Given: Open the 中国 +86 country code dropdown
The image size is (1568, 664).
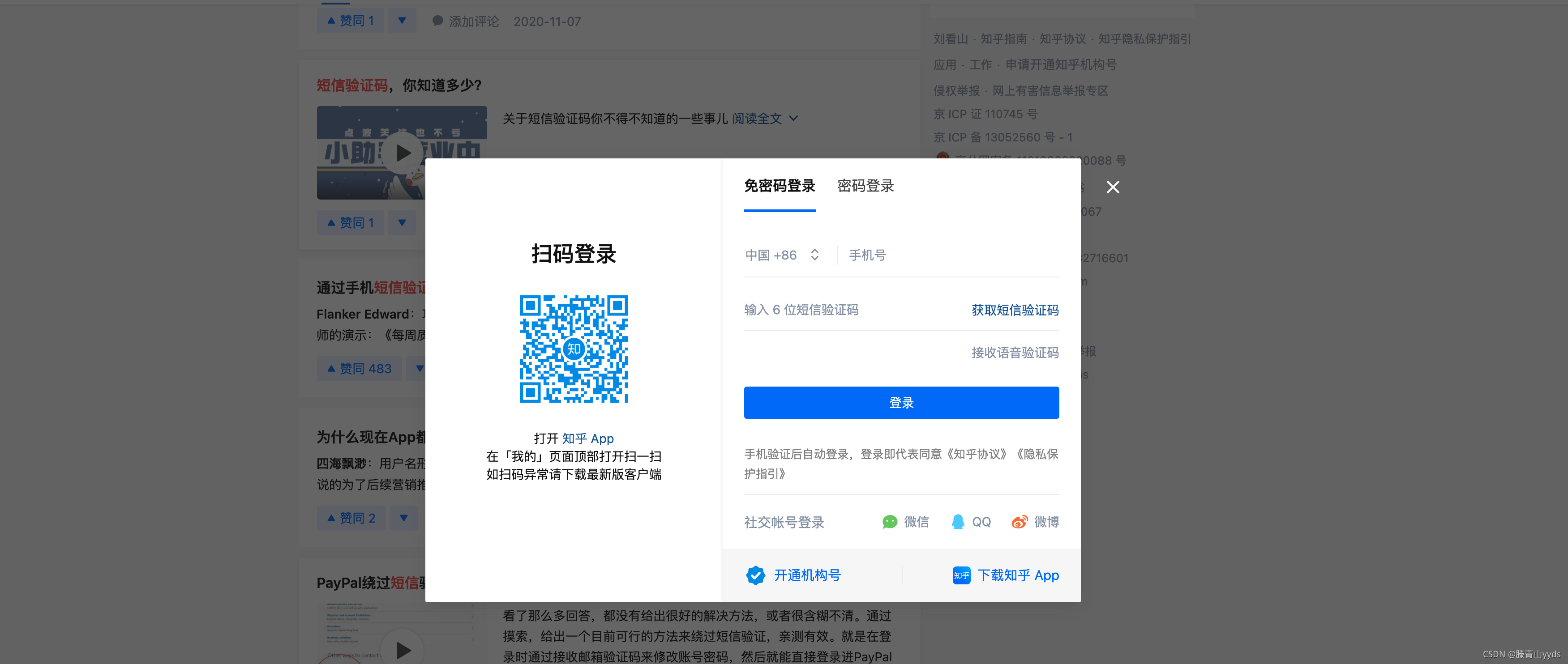Looking at the screenshot, I should click(782, 255).
